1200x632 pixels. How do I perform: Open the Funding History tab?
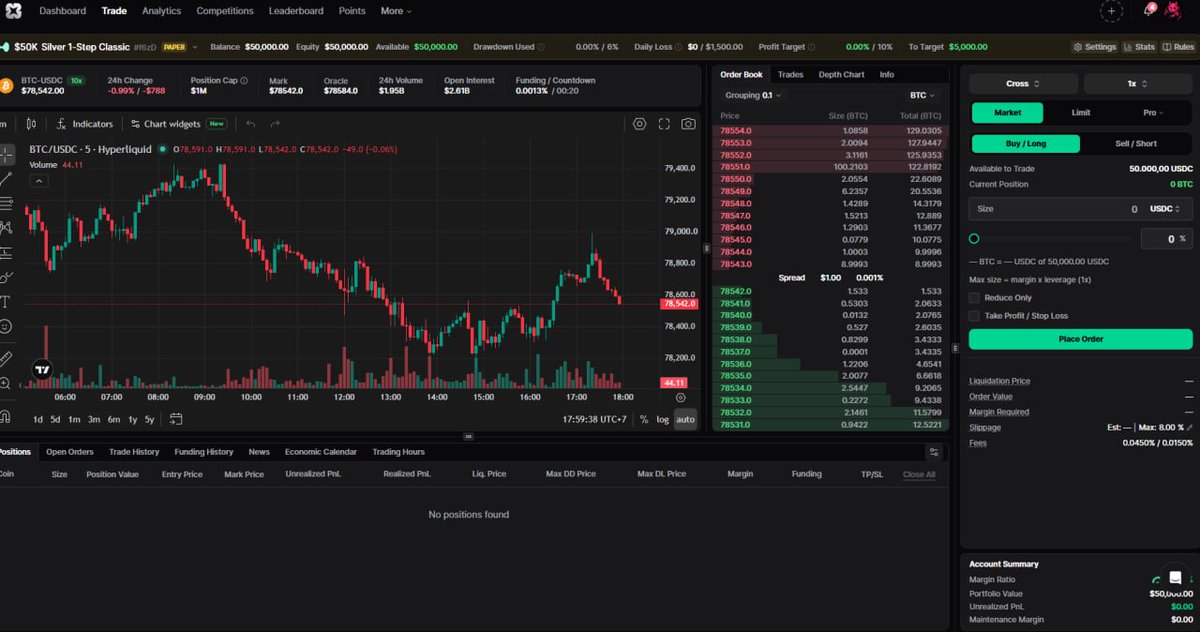click(204, 452)
